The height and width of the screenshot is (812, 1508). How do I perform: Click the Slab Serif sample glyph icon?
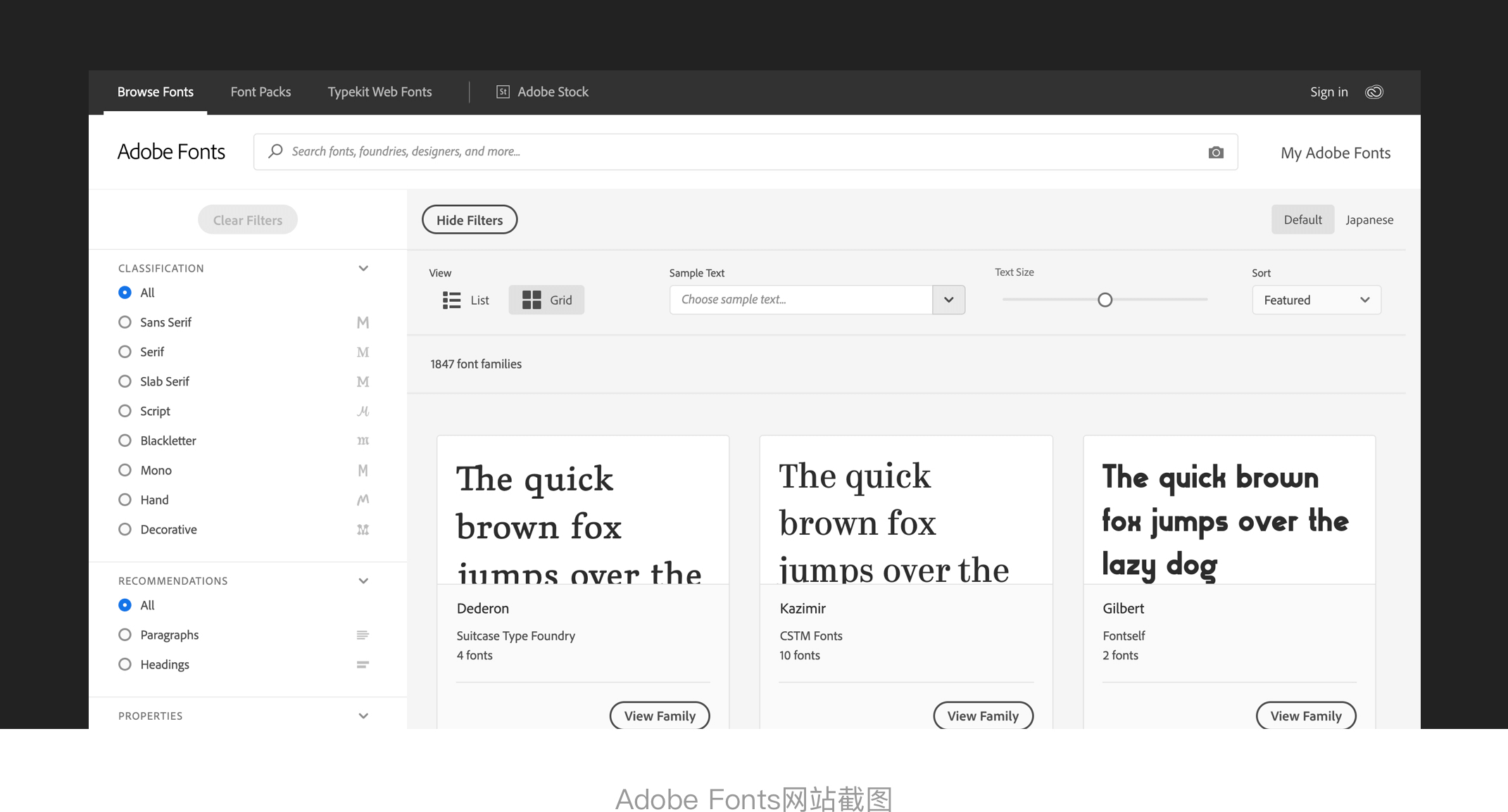pos(363,381)
